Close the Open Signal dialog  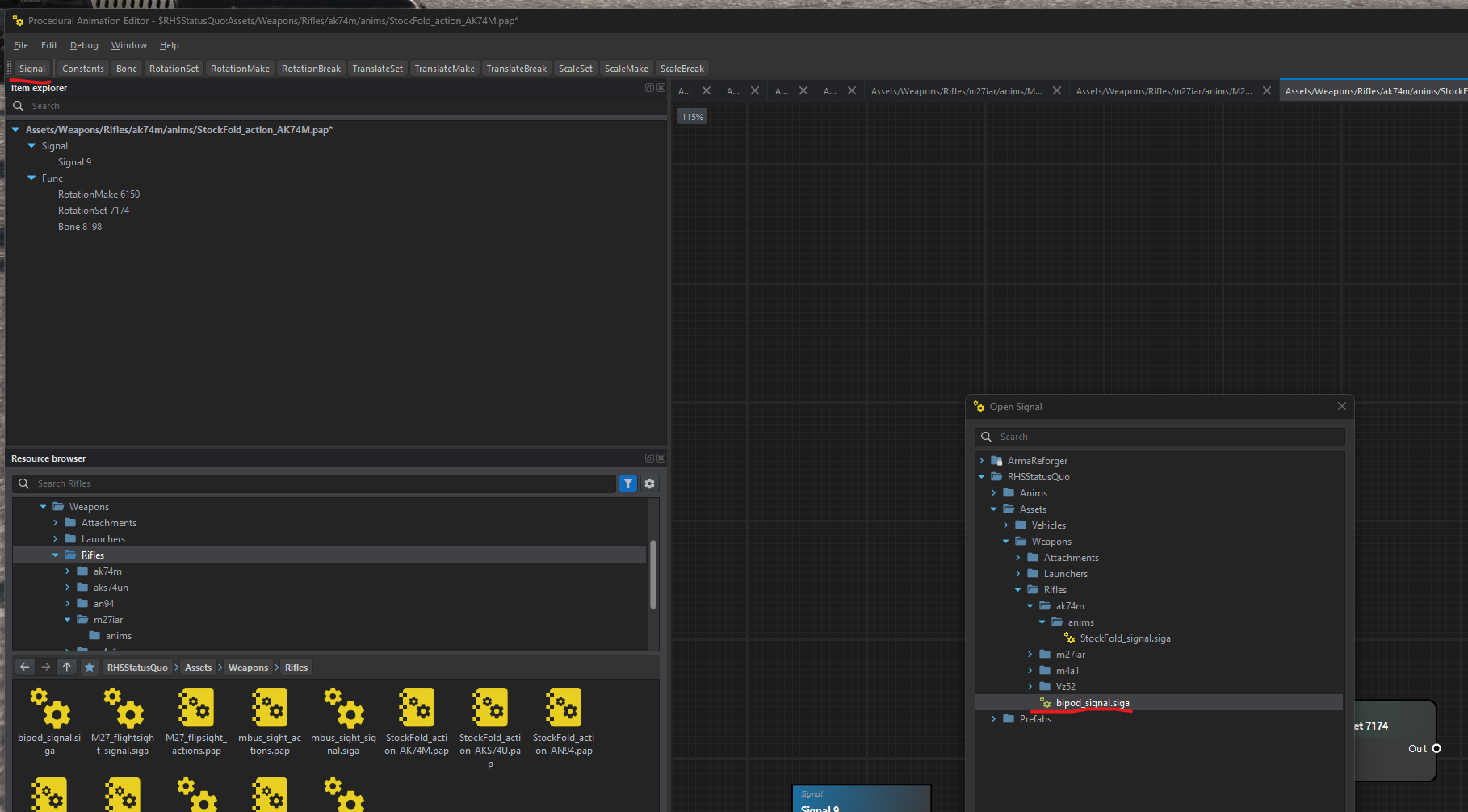[1341, 407]
